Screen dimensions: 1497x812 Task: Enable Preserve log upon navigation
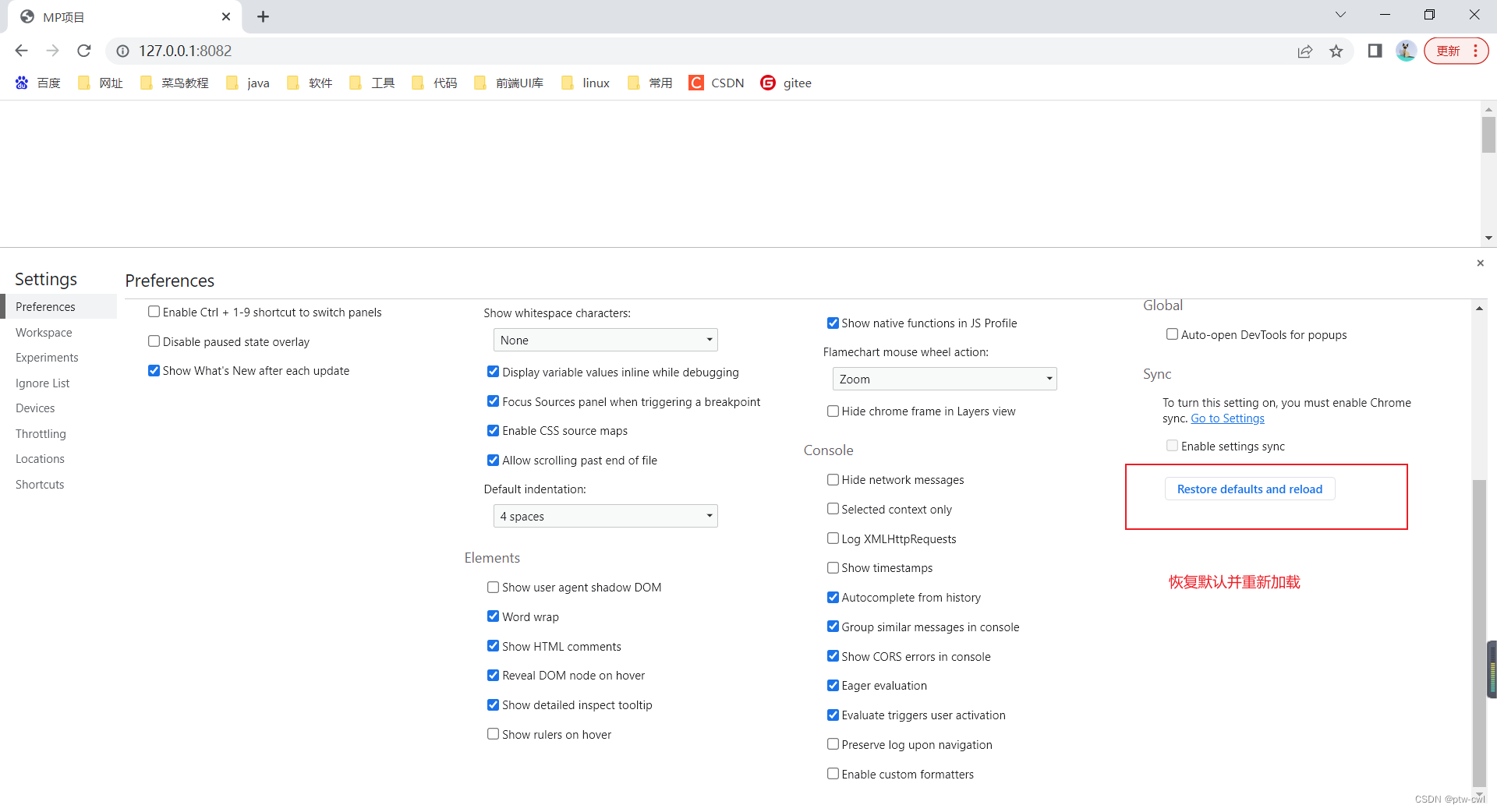833,744
